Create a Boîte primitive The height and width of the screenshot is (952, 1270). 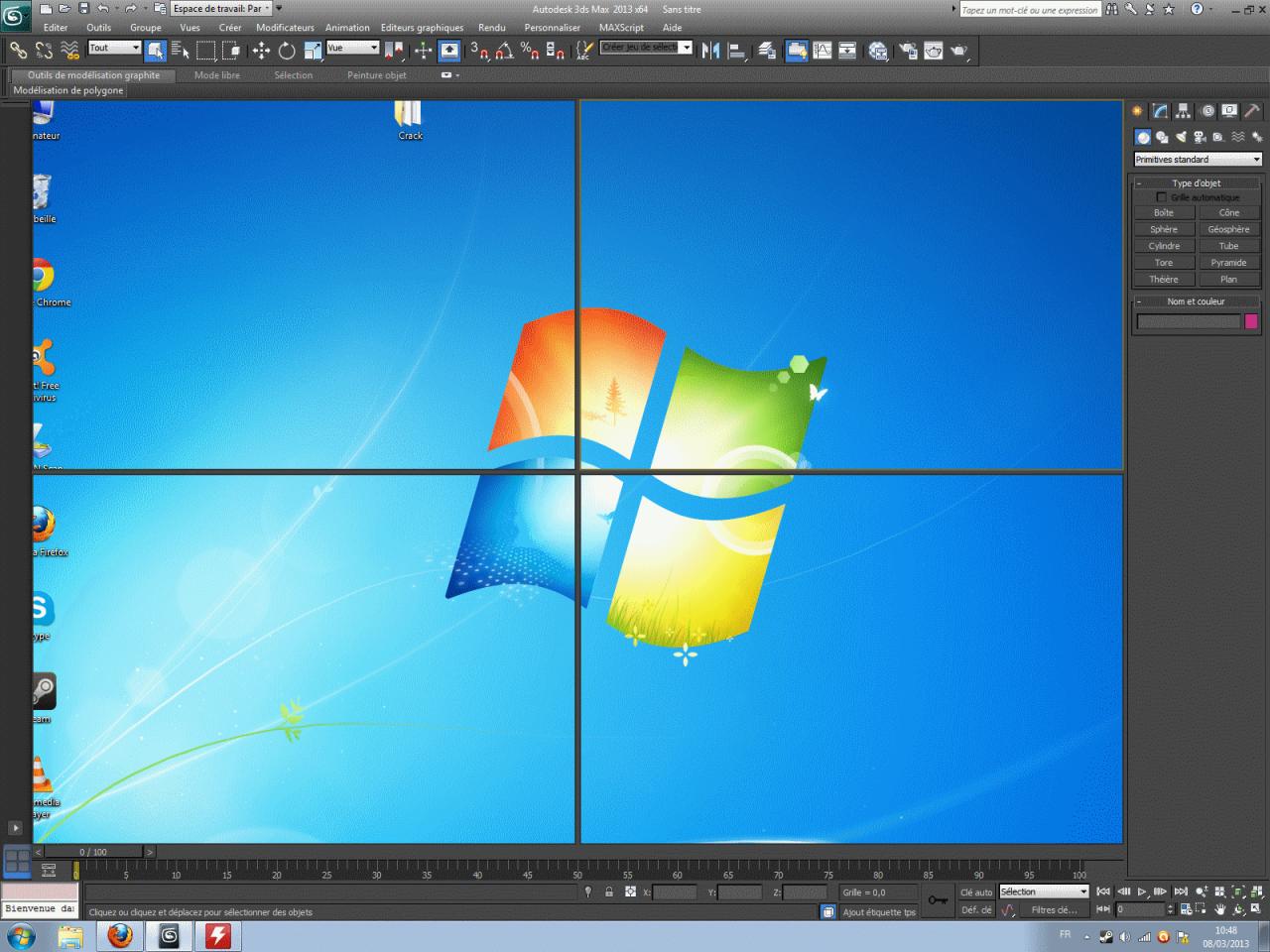[x=1164, y=213]
